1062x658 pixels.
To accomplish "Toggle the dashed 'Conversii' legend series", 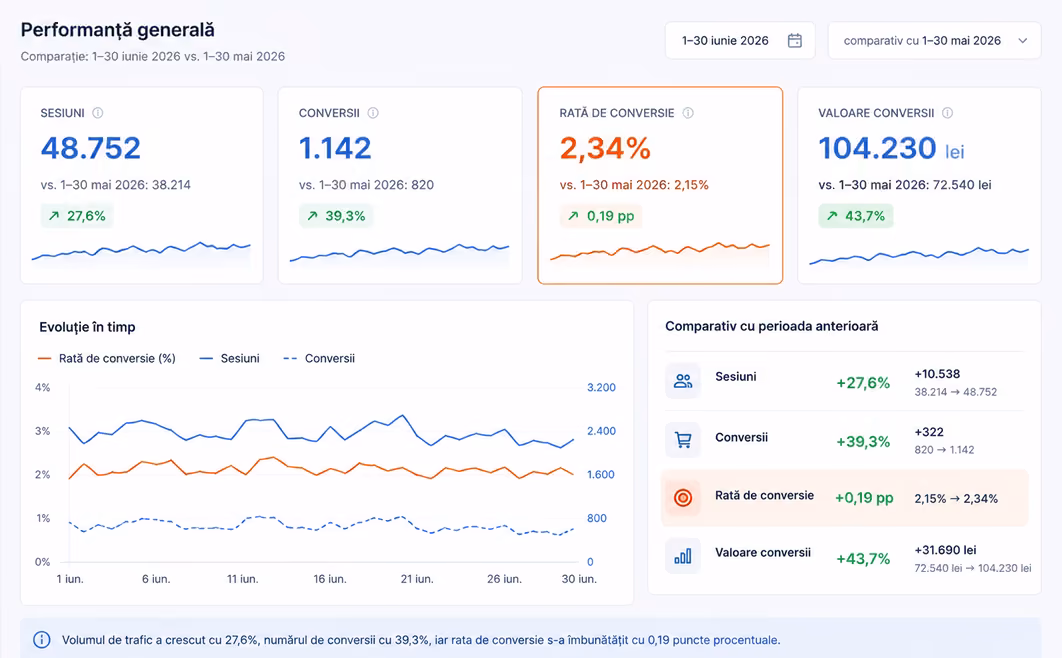I will click(x=319, y=358).
